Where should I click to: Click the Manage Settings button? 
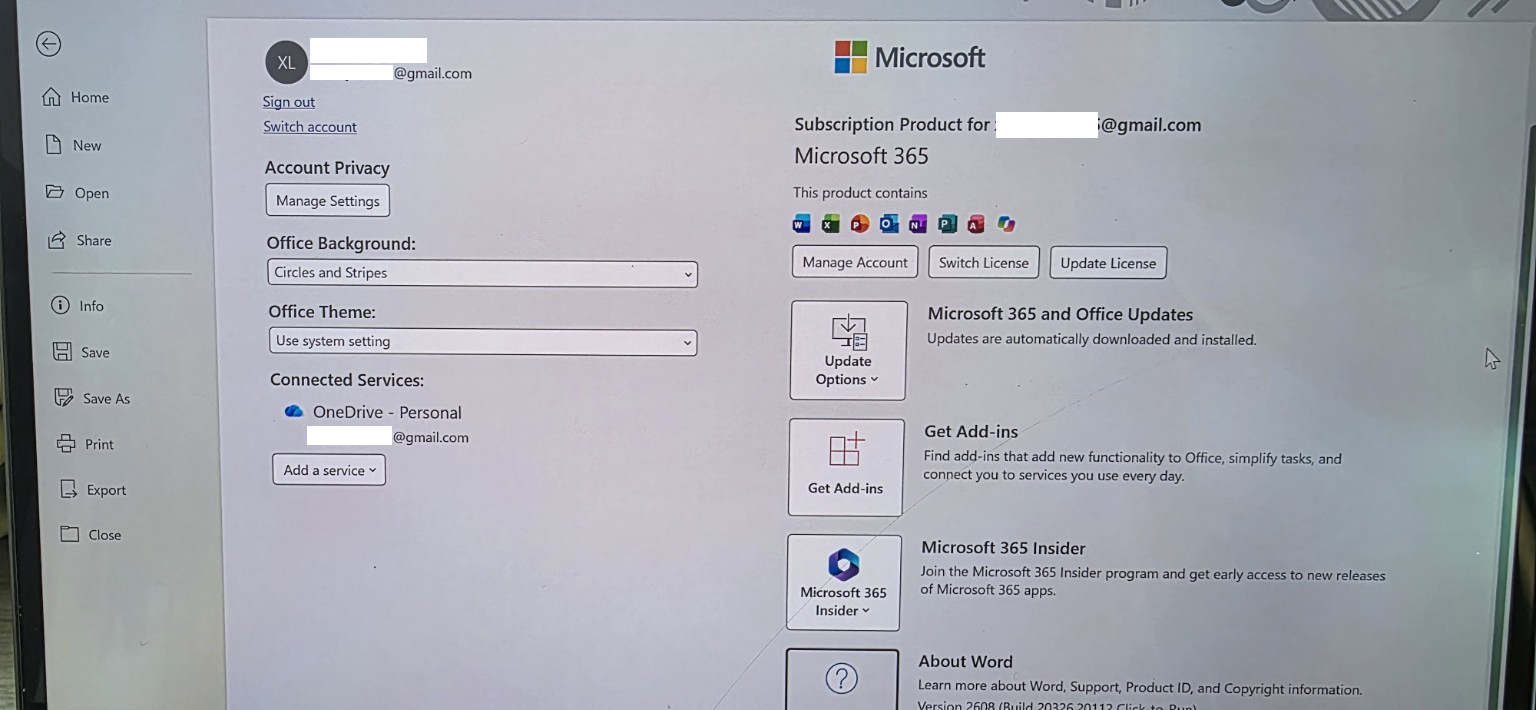(x=328, y=200)
